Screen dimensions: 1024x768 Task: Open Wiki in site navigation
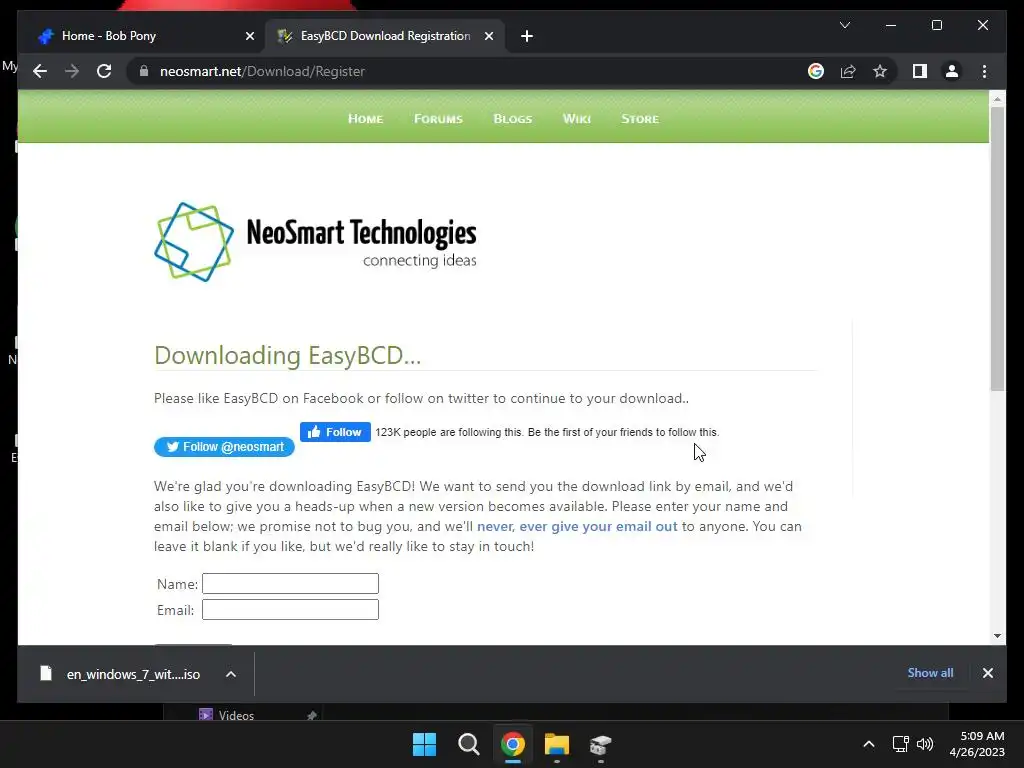pos(577,119)
